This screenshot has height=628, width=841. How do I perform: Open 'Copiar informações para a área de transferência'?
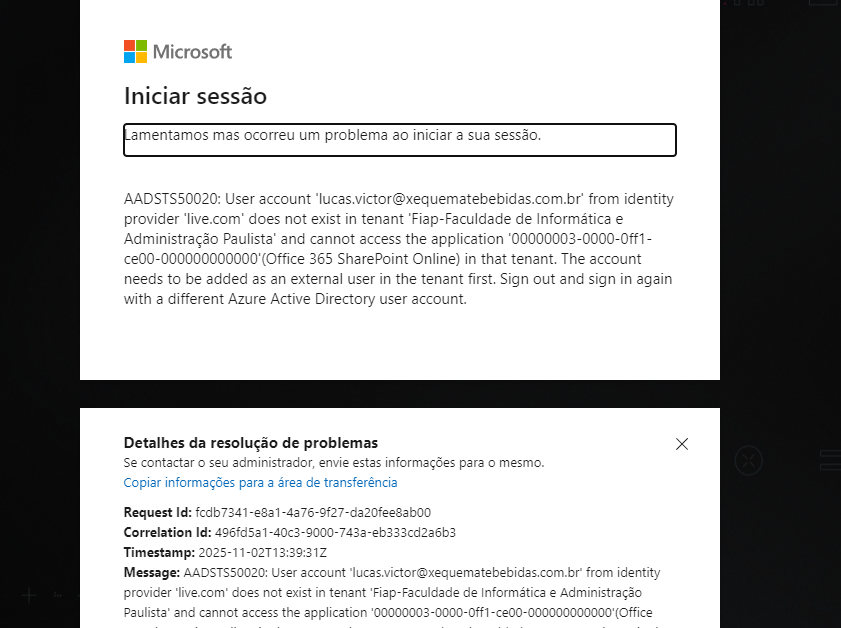(261, 482)
